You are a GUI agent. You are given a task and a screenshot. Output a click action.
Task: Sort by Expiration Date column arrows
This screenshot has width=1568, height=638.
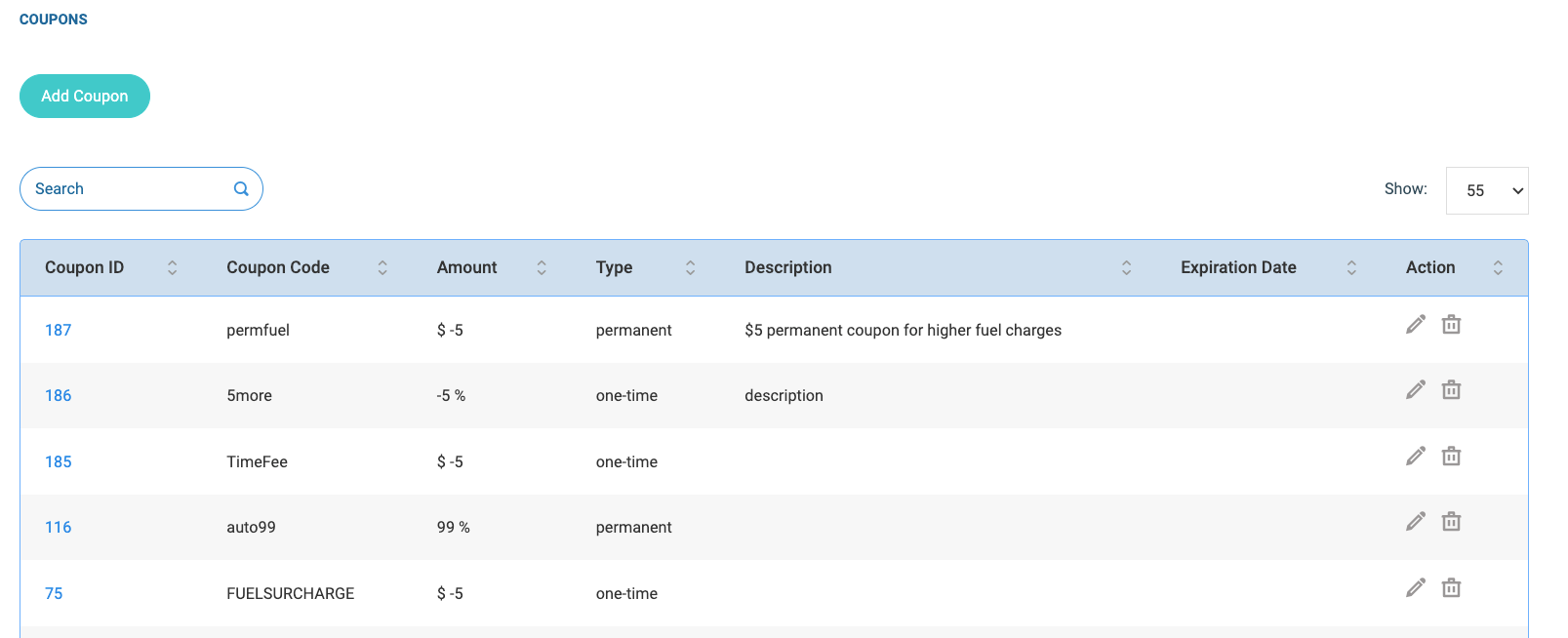(1351, 267)
